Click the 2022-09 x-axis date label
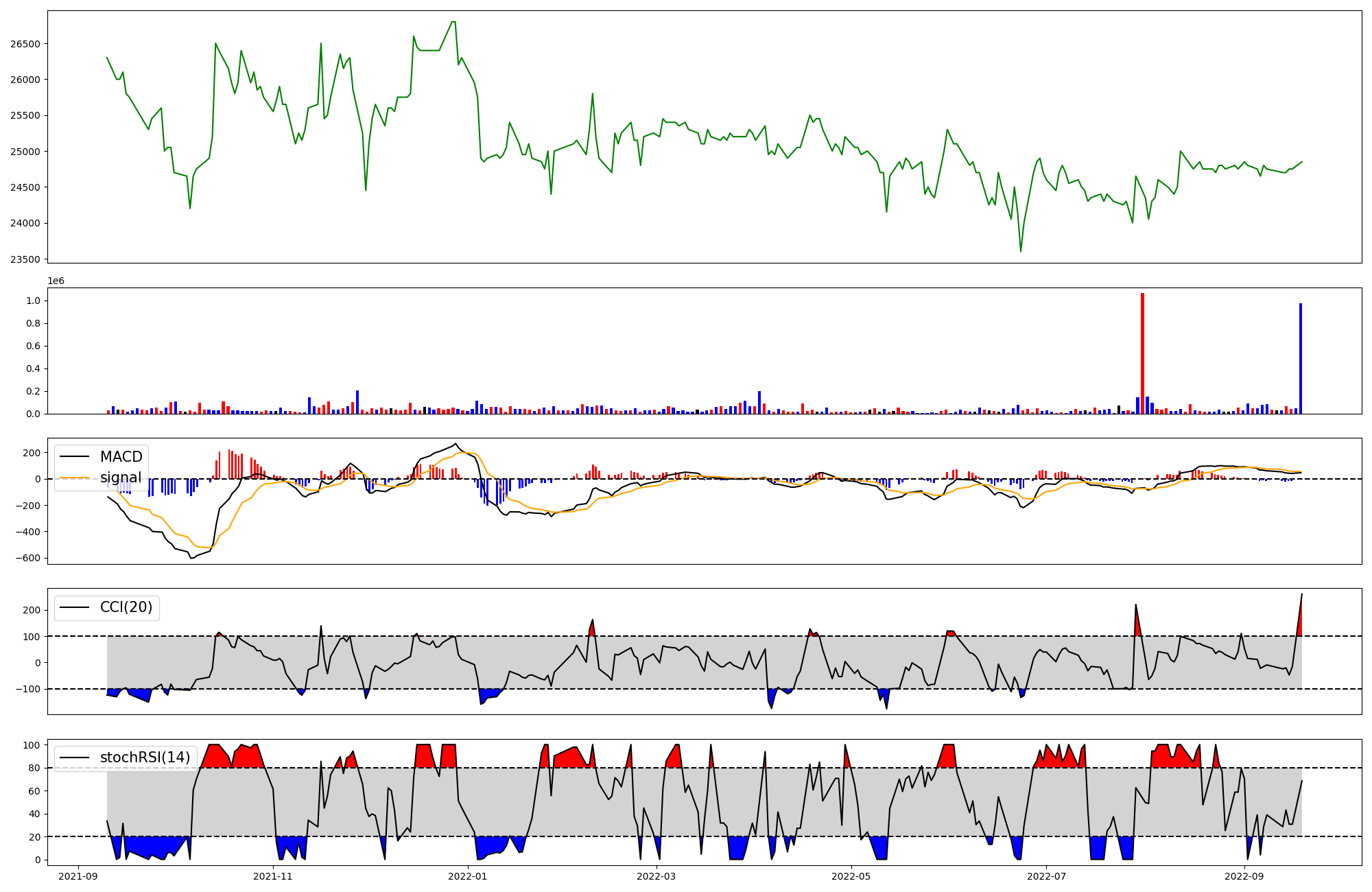The height and width of the screenshot is (892, 1372). (1244, 876)
